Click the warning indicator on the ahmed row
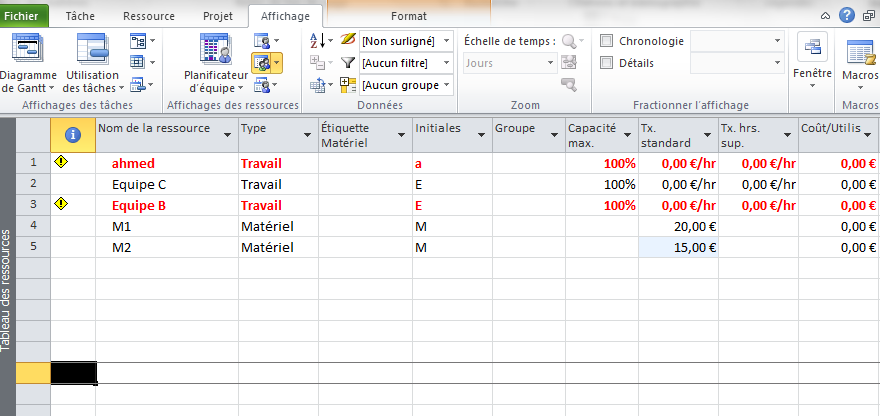This screenshot has width=880, height=416. tap(61, 163)
